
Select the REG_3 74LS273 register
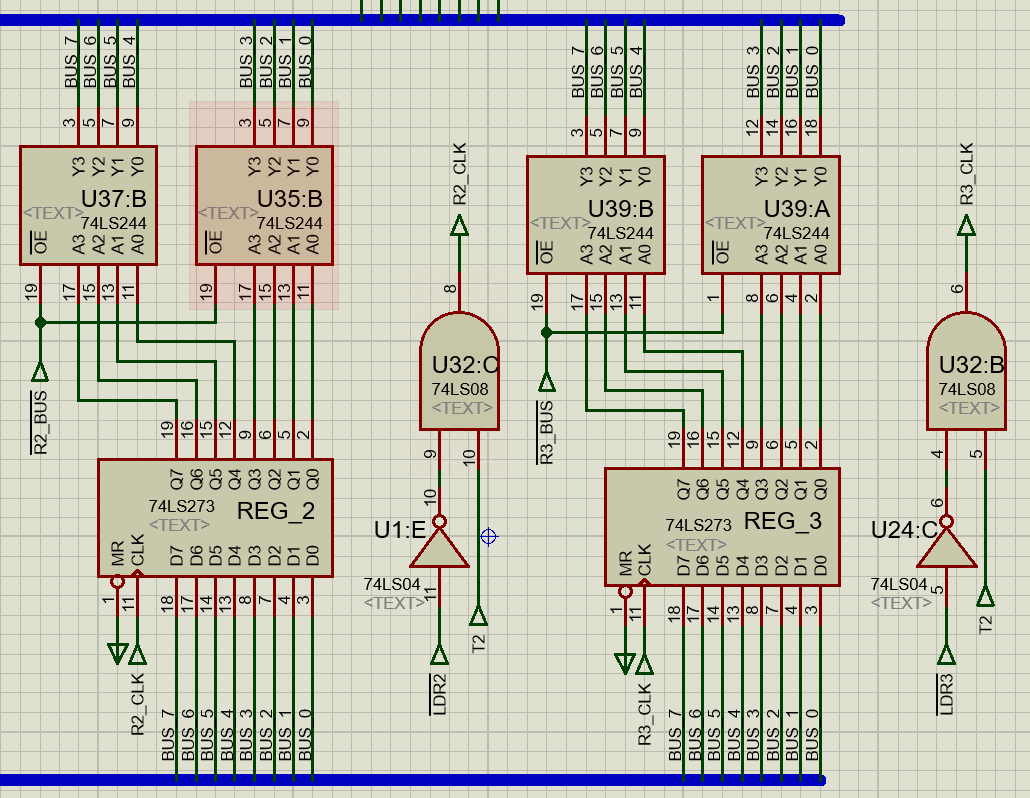[x=723, y=527]
